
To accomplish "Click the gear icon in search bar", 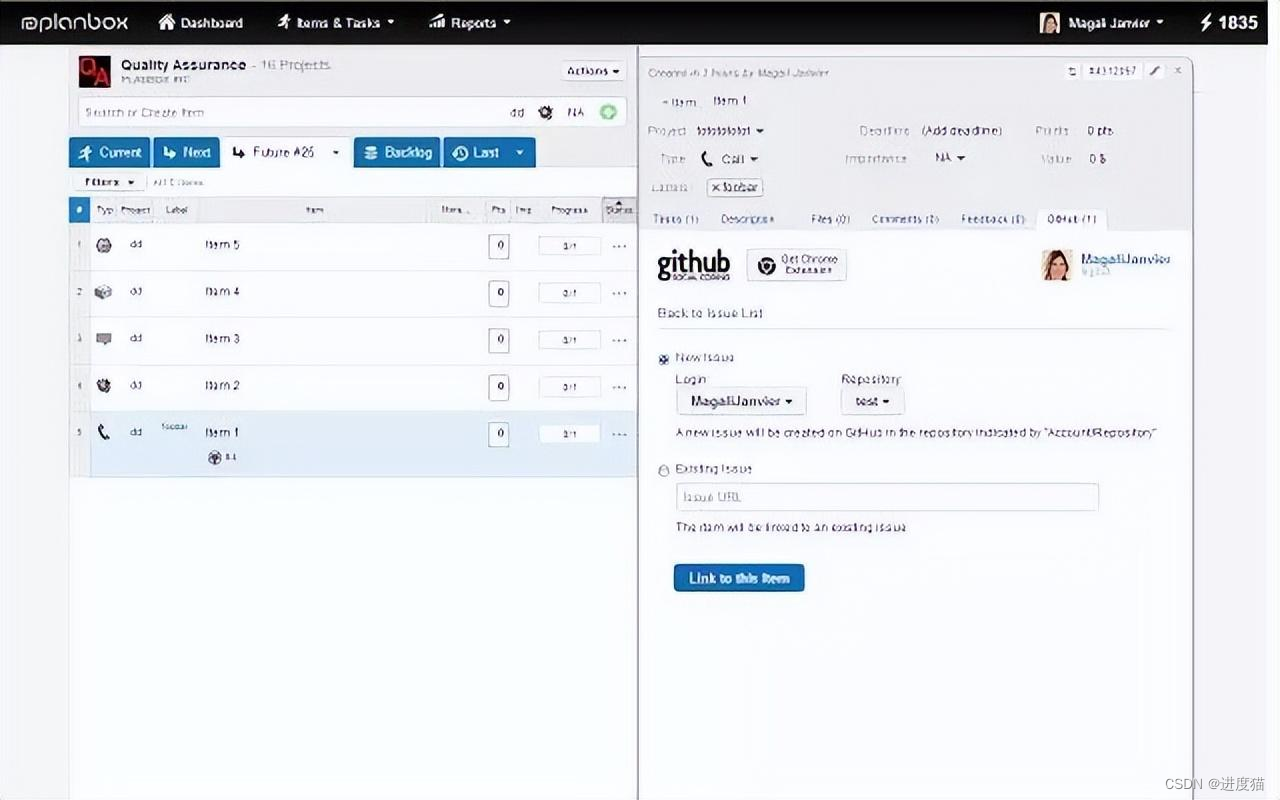I will (546, 112).
